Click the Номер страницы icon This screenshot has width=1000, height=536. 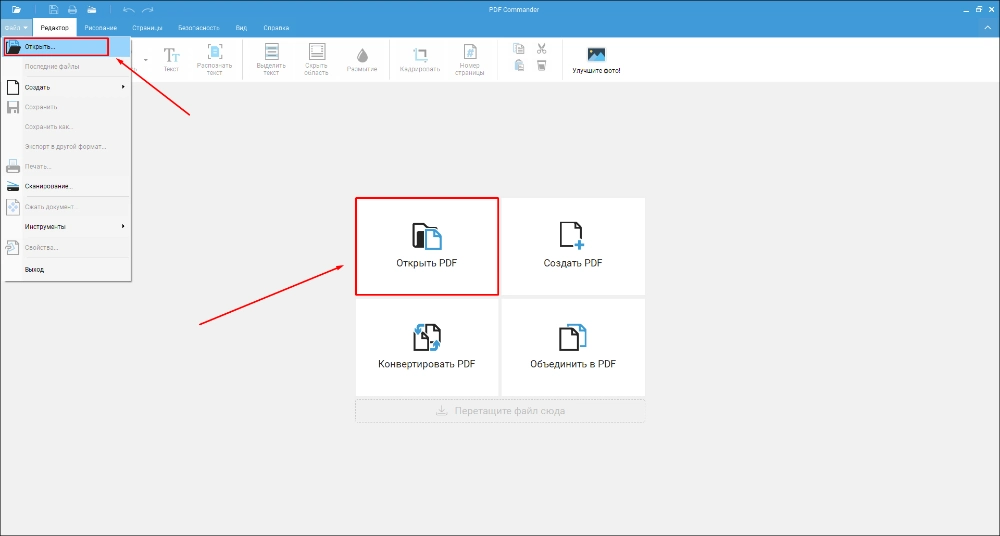tap(470, 52)
